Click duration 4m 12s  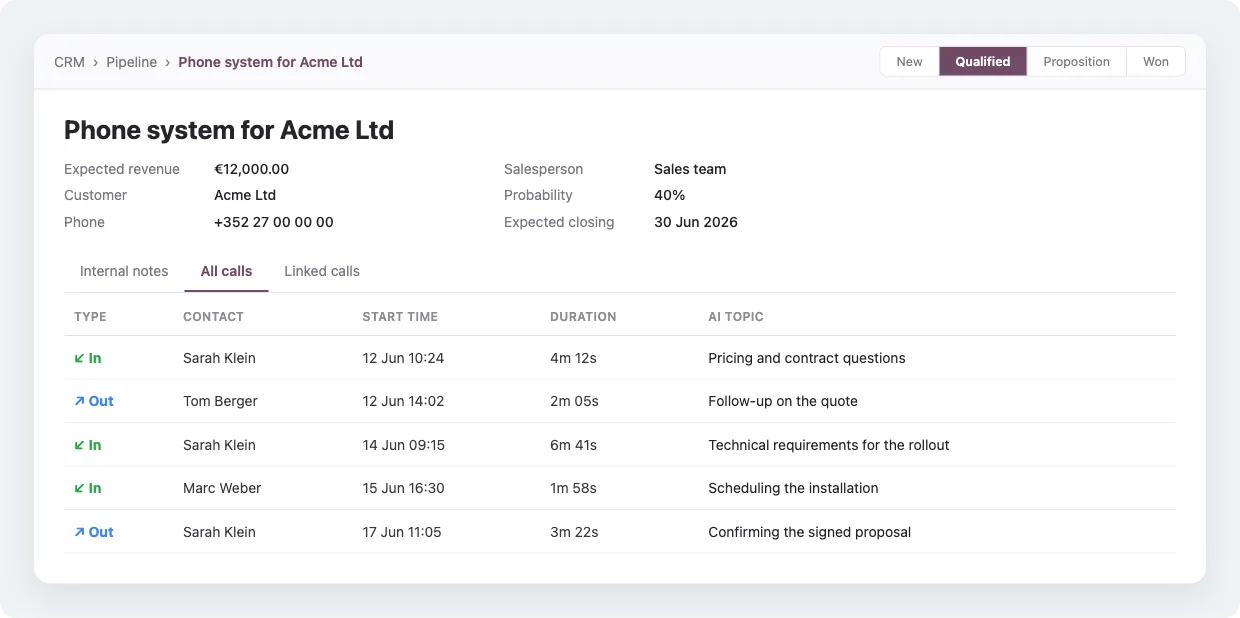pyautogui.click(x=573, y=358)
